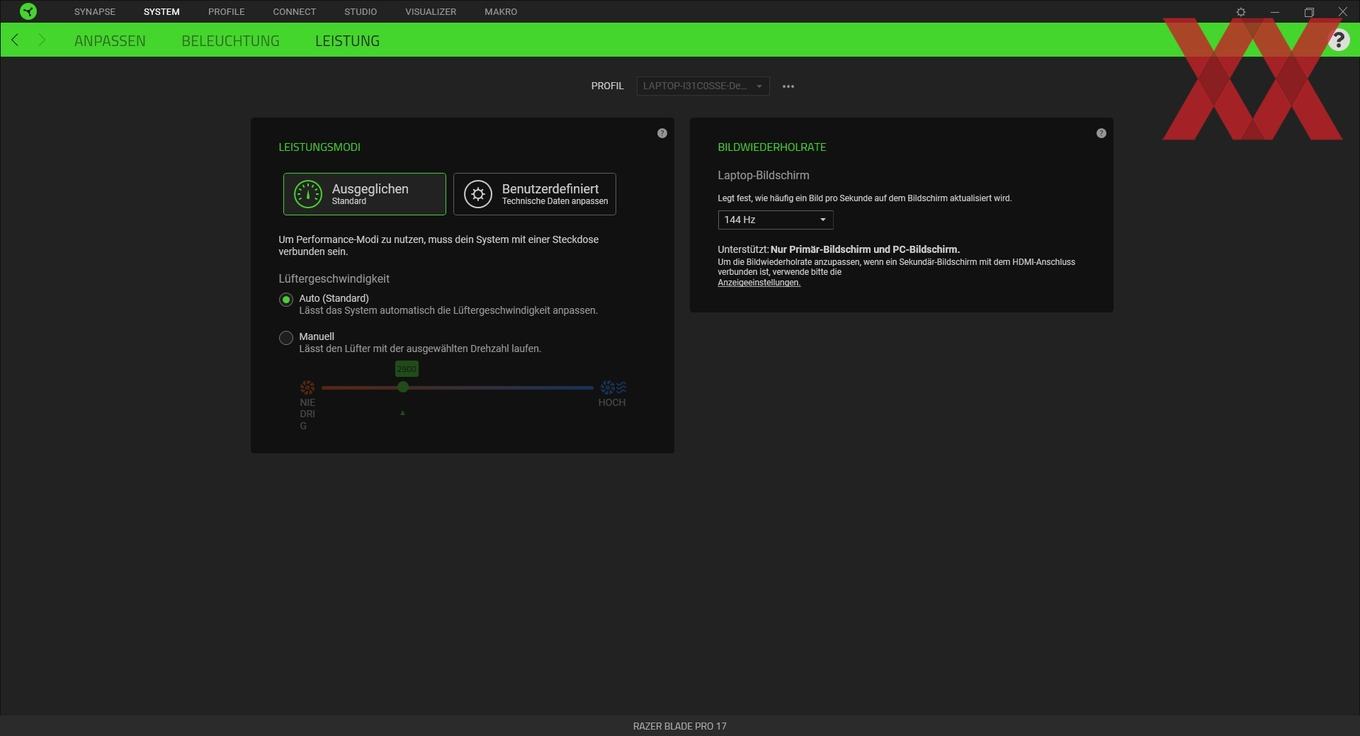The height and width of the screenshot is (736, 1360).
Task: Open the Profil dropdown
Action: tap(703, 86)
